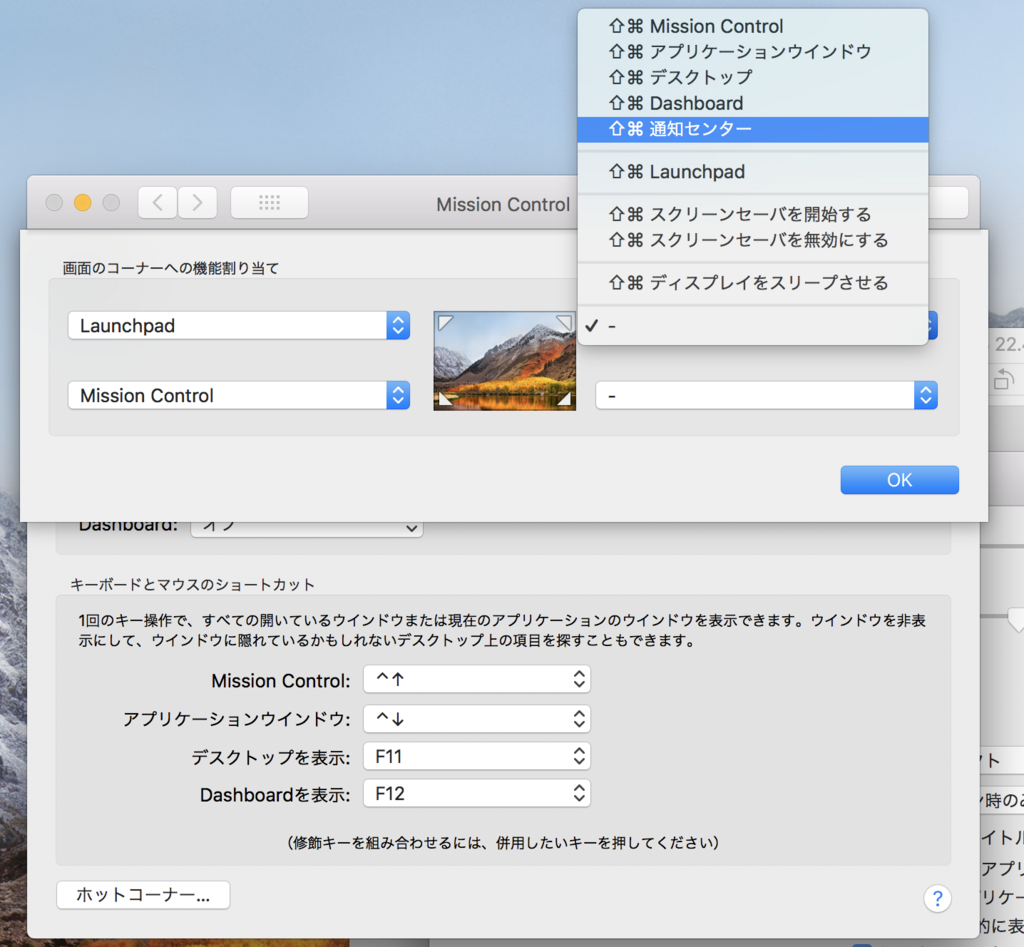1024x947 pixels.
Task: Open help with the question mark icon
Action: pos(937,898)
